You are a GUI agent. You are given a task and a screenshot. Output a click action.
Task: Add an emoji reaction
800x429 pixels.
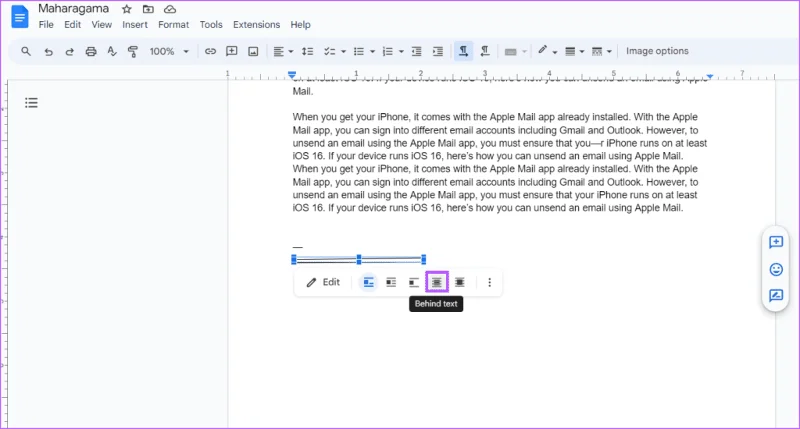click(x=776, y=269)
